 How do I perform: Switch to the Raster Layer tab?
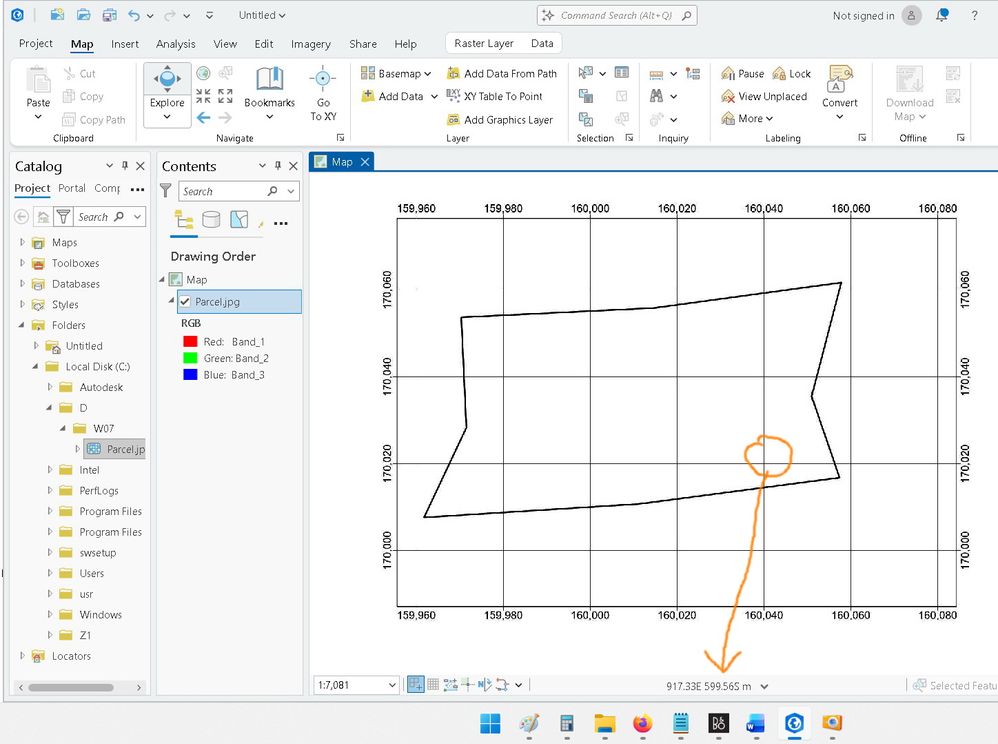pyautogui.click(x=483, y=43)
